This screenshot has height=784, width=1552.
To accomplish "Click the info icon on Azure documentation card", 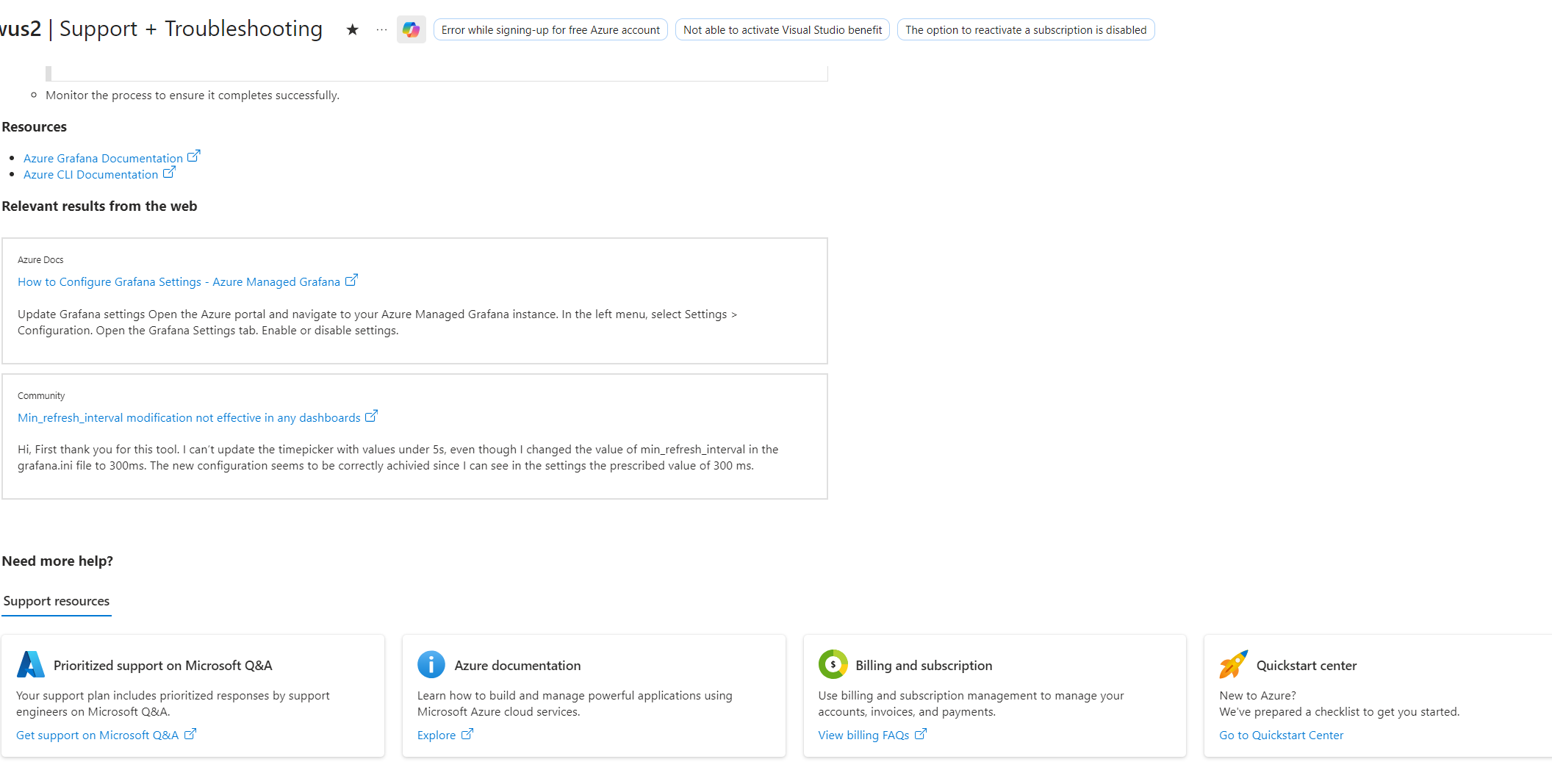I will (431, 664).
